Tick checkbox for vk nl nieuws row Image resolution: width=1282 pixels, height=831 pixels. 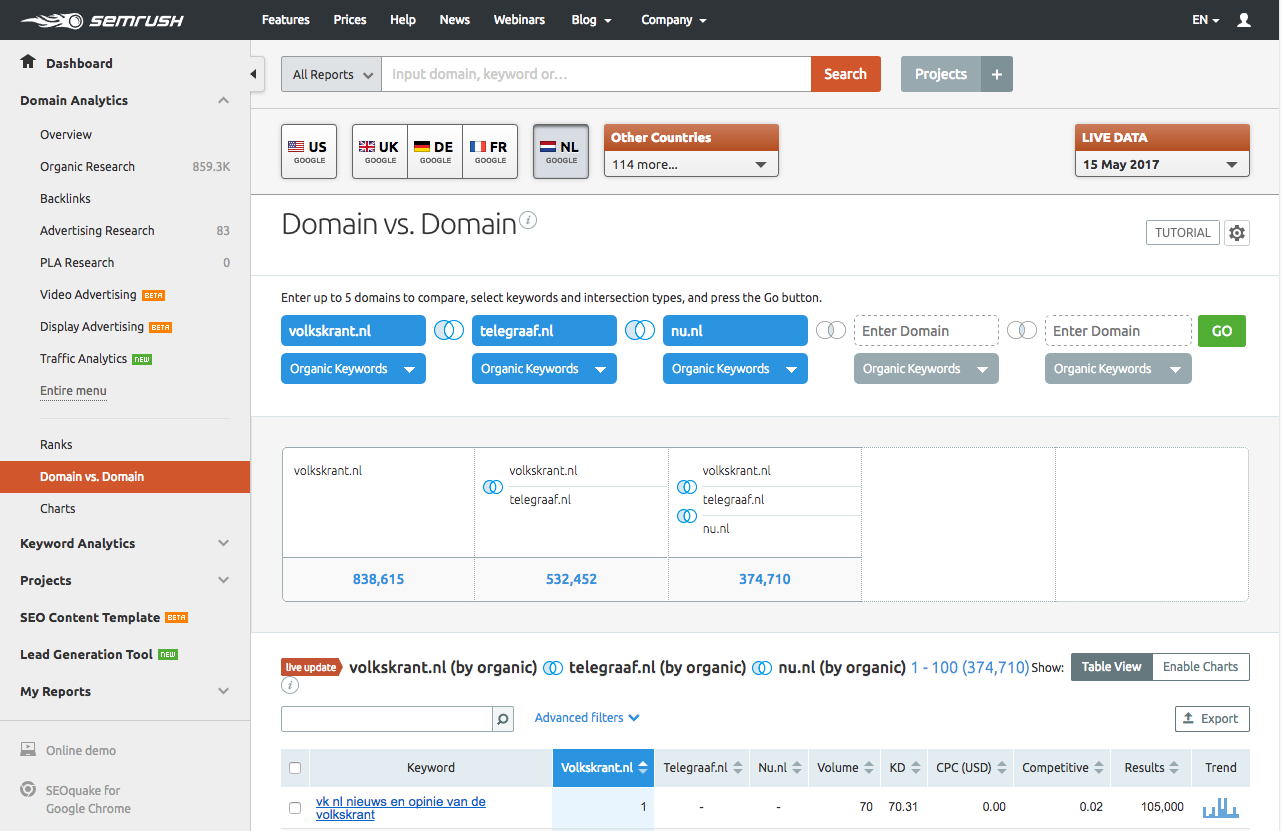[x=295, y=808]
